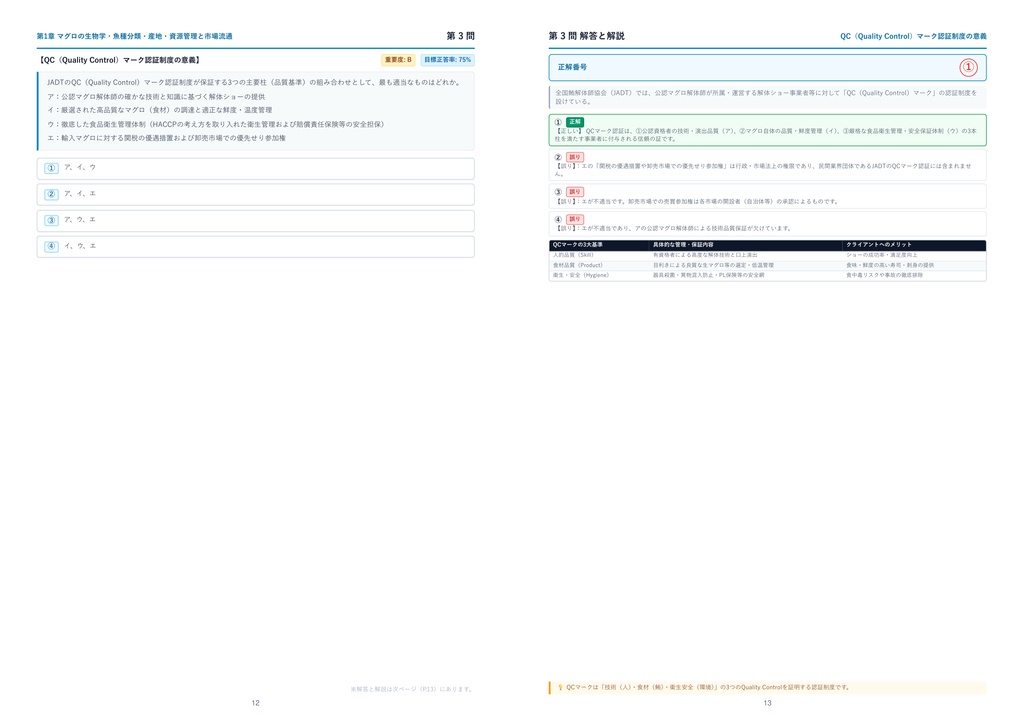1024x724 pixels.
Task: Select answer option ③ ア、ウ、エ
Action: coord(255,221)
